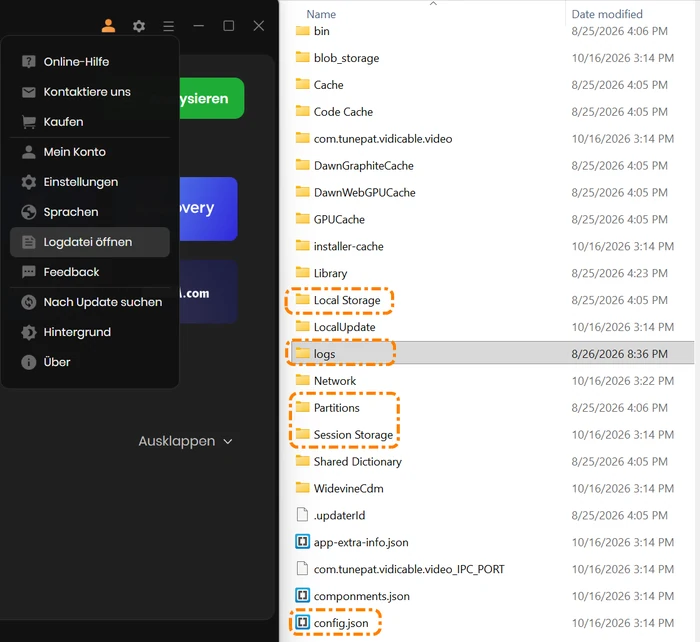Click the Über info icon
Viewport: 700px width, 642px height.
29,362
